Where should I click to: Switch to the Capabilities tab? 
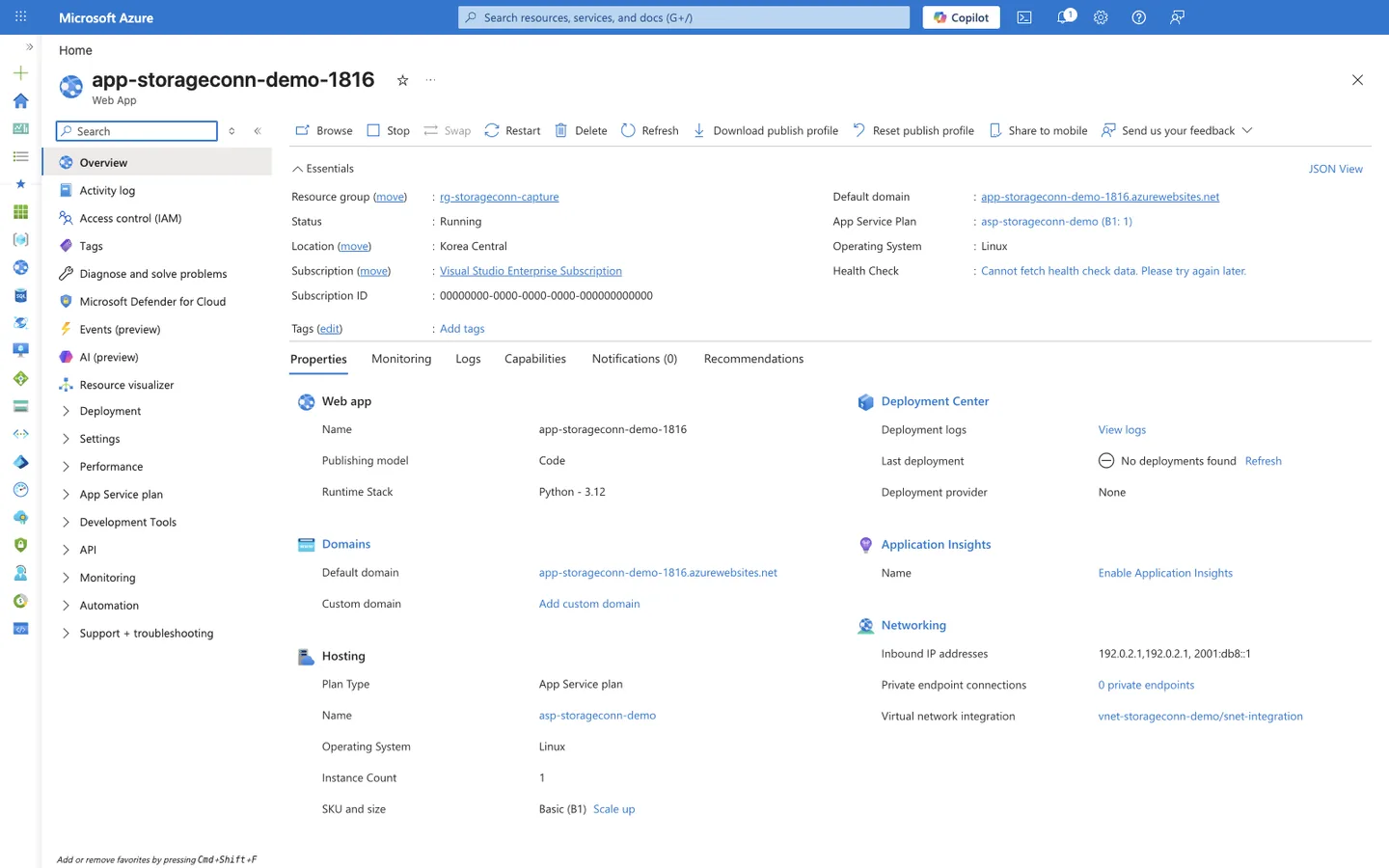tap(535, 359)
